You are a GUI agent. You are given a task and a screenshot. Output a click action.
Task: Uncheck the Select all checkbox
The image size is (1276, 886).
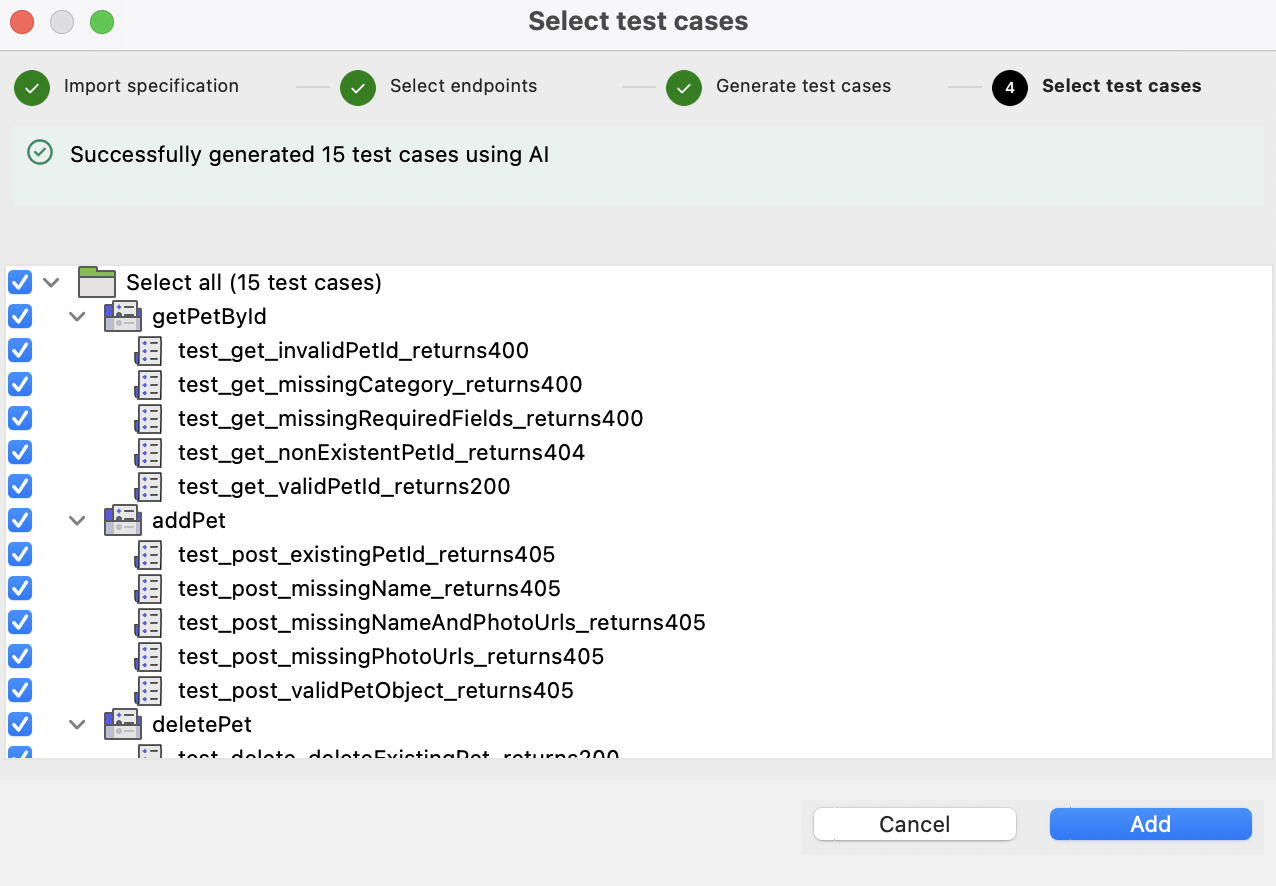point(20,283)
